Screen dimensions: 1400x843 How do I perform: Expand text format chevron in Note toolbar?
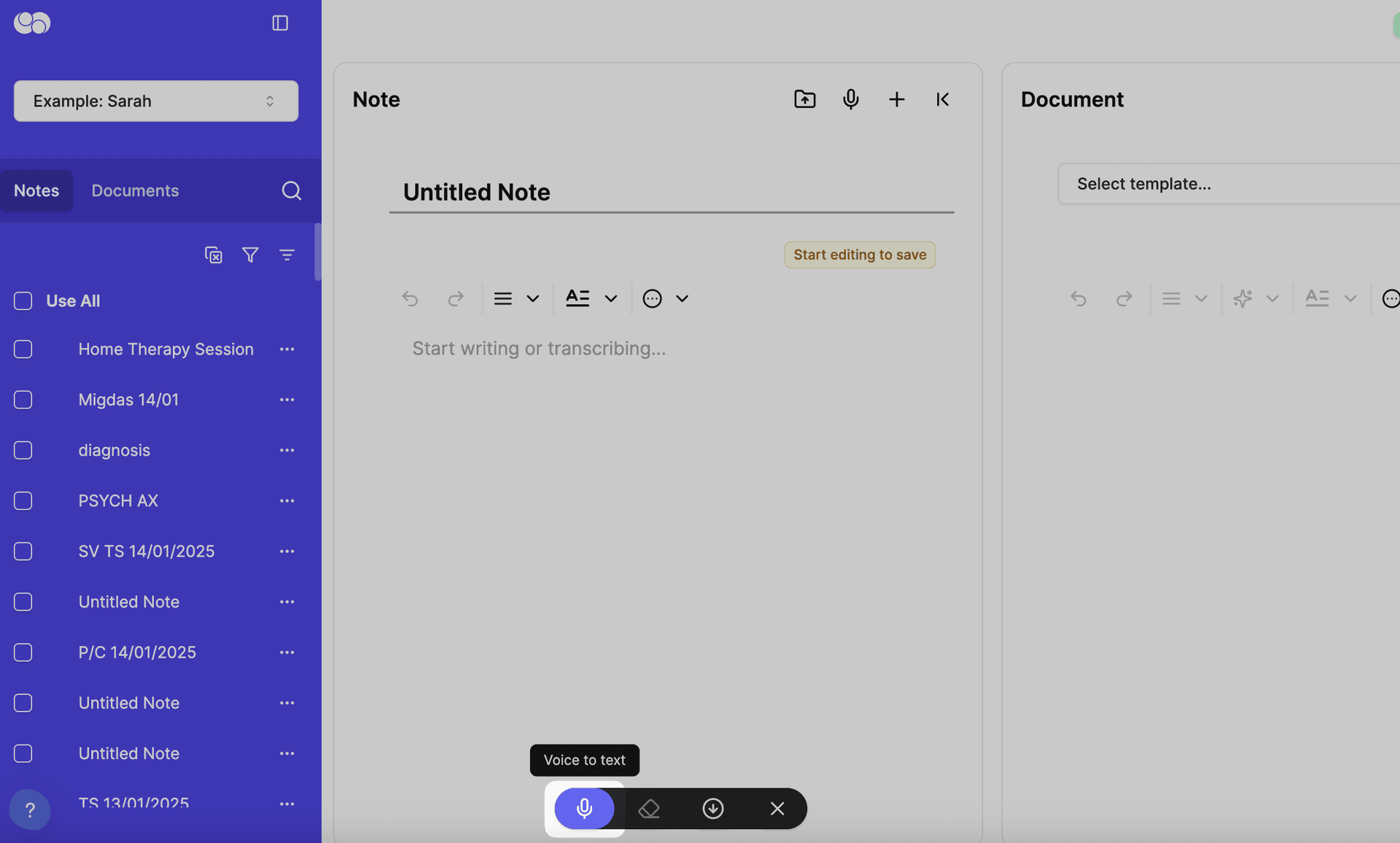click(x=611, y=298)
